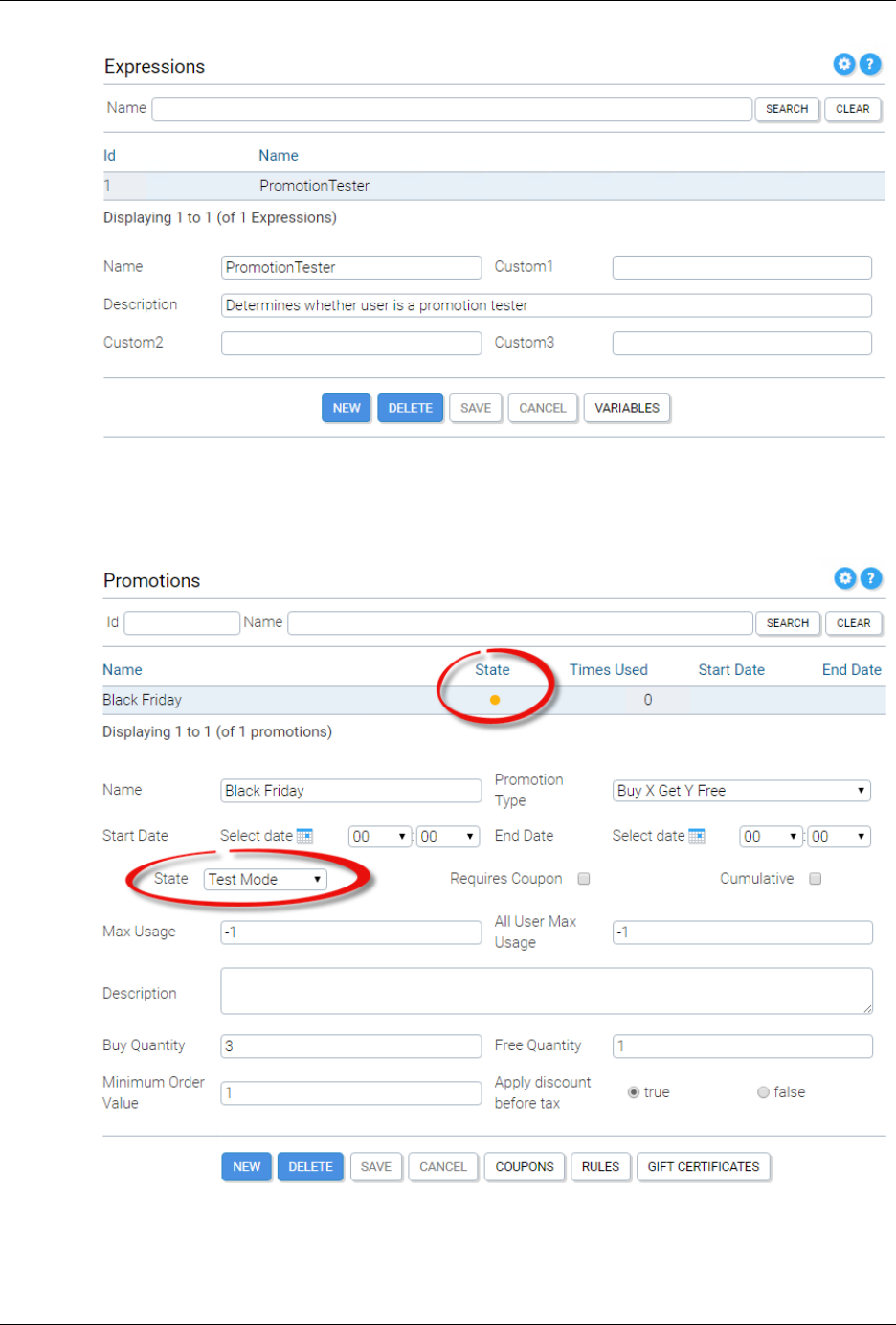Open the State dropdown showing Test Mode
This screenshot has width=896, height=1325.
tap(265, 879)
